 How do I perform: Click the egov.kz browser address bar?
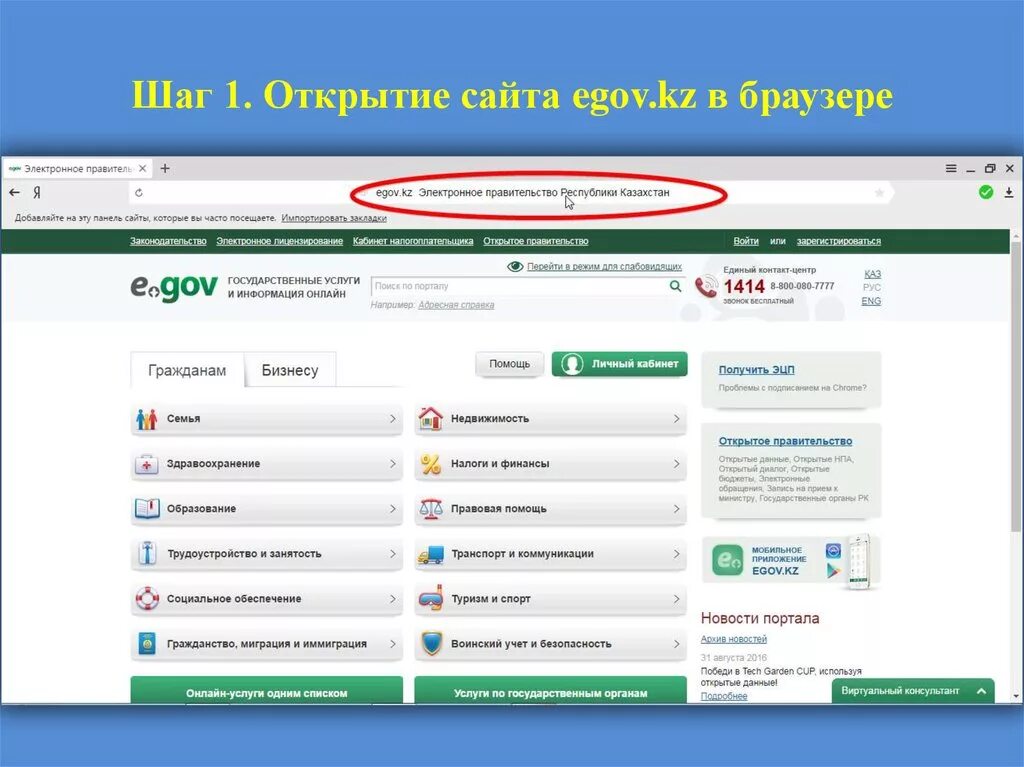pos(511,193)
